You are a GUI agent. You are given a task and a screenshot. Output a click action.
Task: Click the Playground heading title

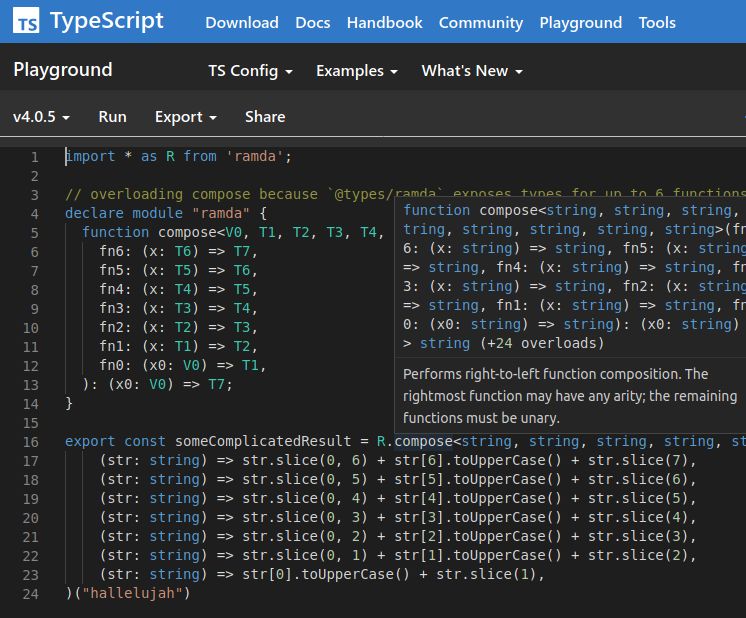coord(63,70)
